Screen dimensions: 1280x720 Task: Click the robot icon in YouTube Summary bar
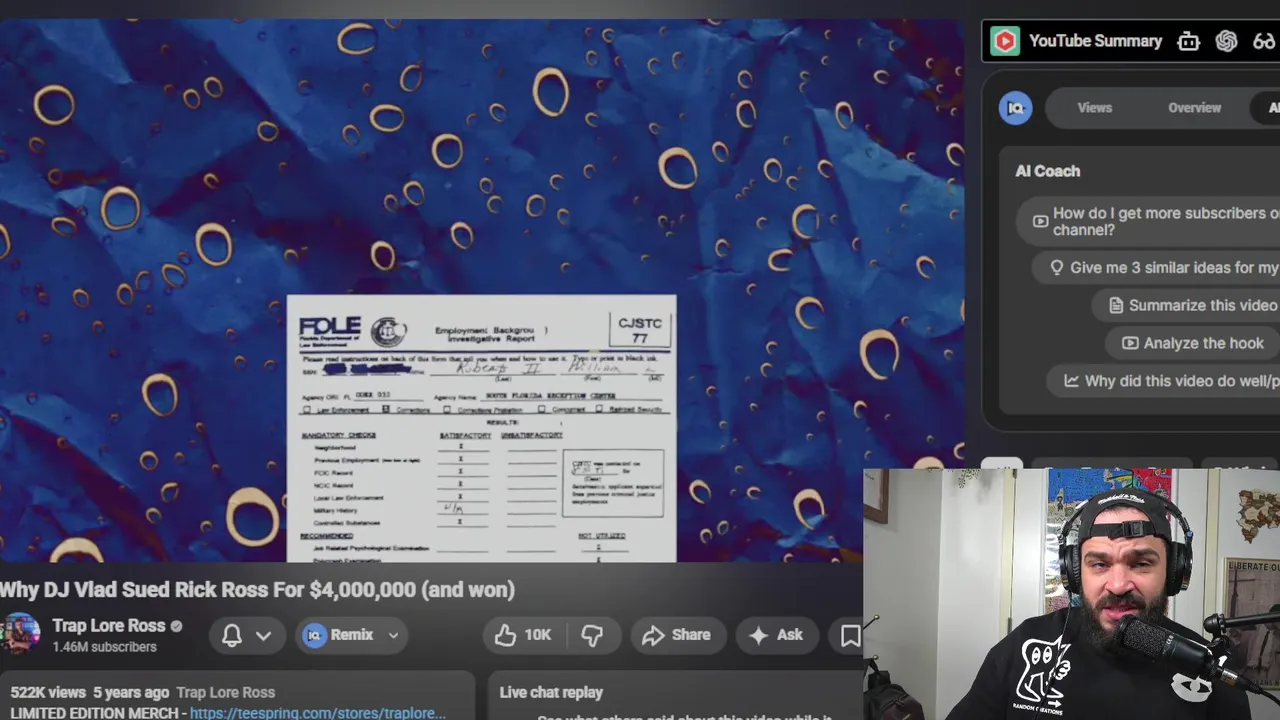point(1188,41)
